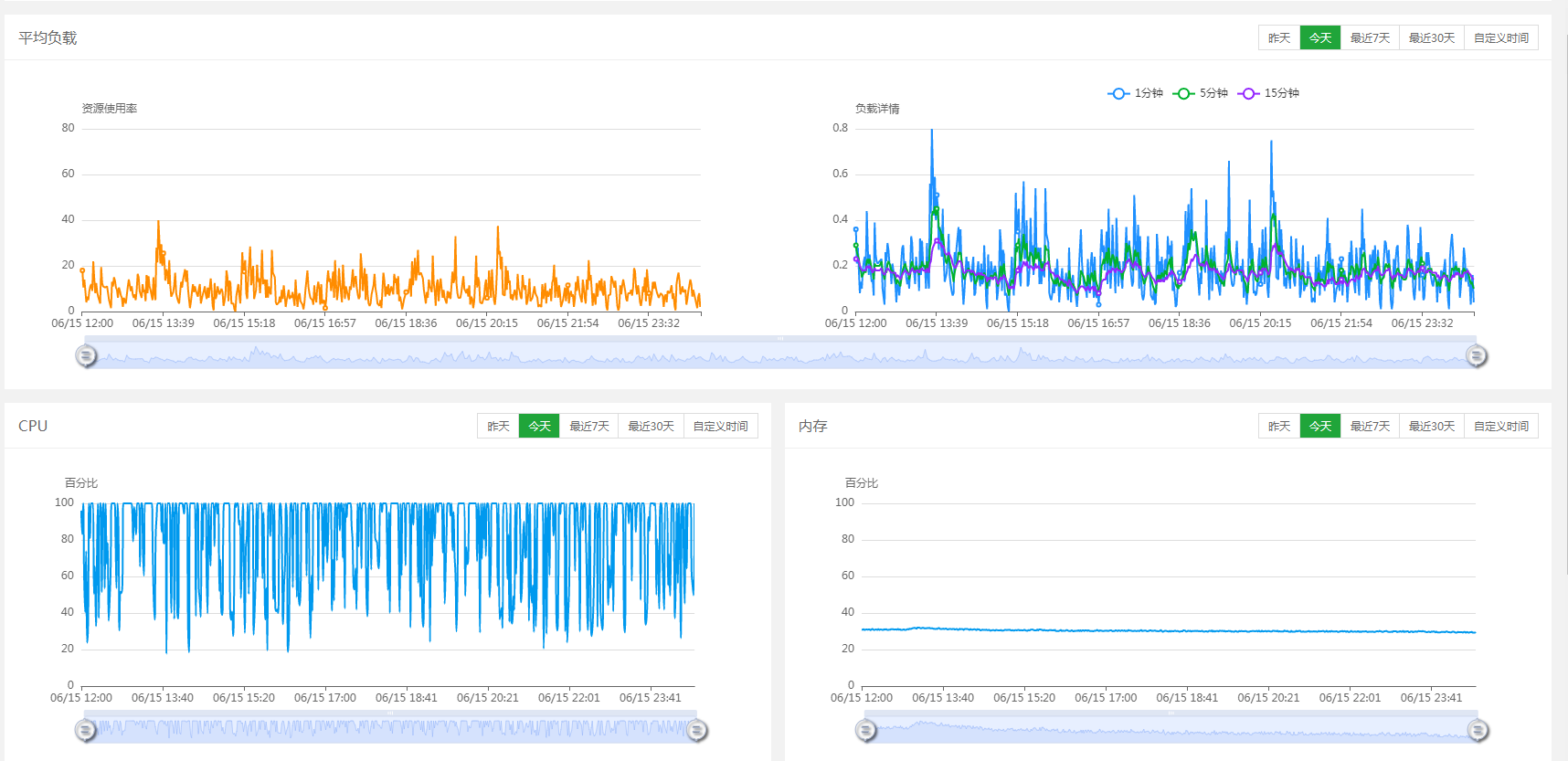Image resolution: width=1568 pixels, height=761 pixels.
Task: Select 最近7天 in the 平均负载 panel
Action: click(1370, 37)
